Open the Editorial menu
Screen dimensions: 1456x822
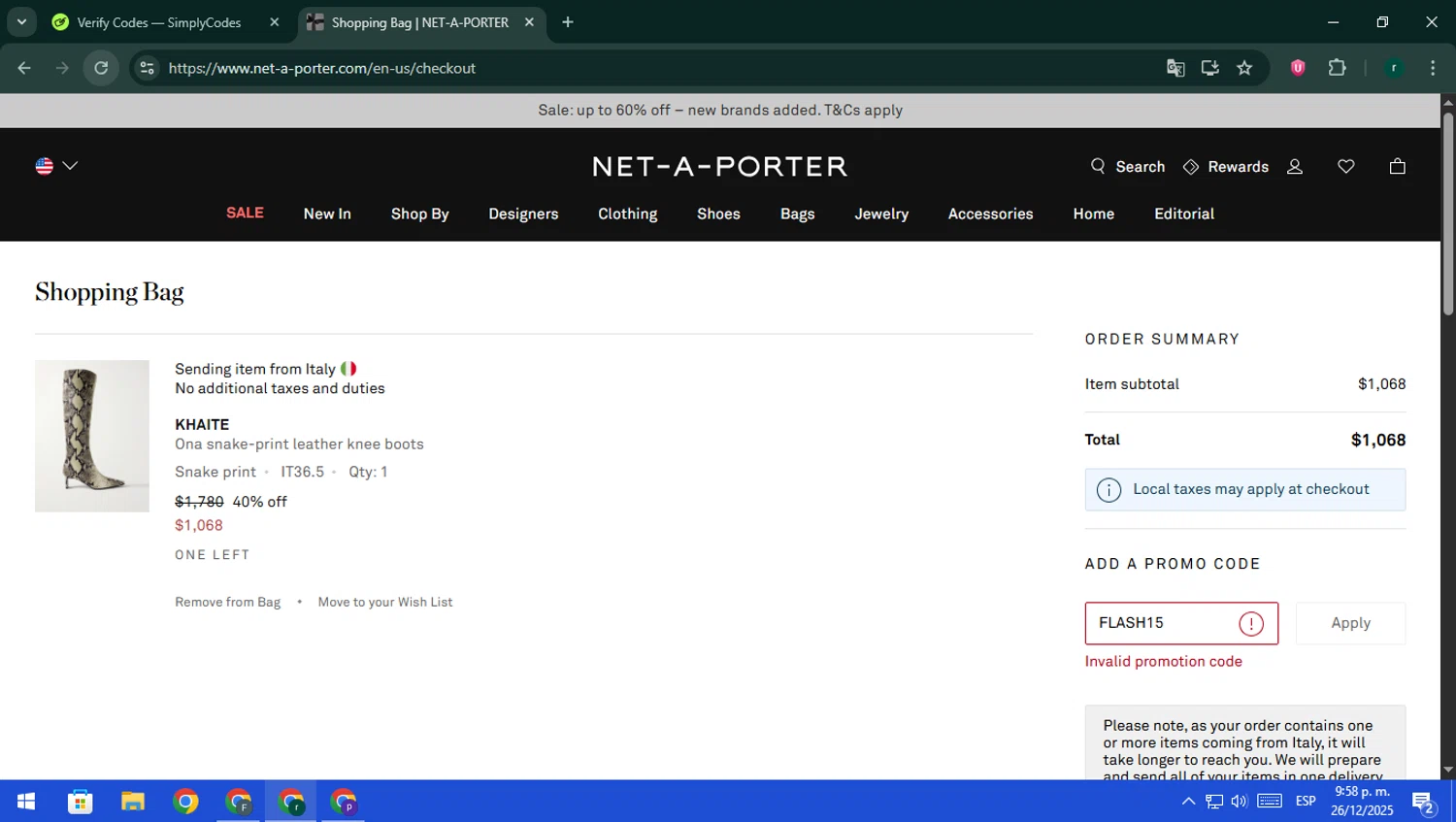click(x=1184, y=214)
